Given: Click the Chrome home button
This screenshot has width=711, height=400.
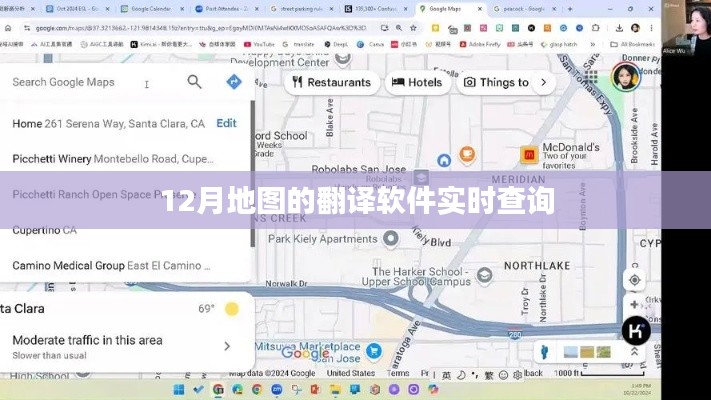Looking at the screenshot, I should (8, 28).
